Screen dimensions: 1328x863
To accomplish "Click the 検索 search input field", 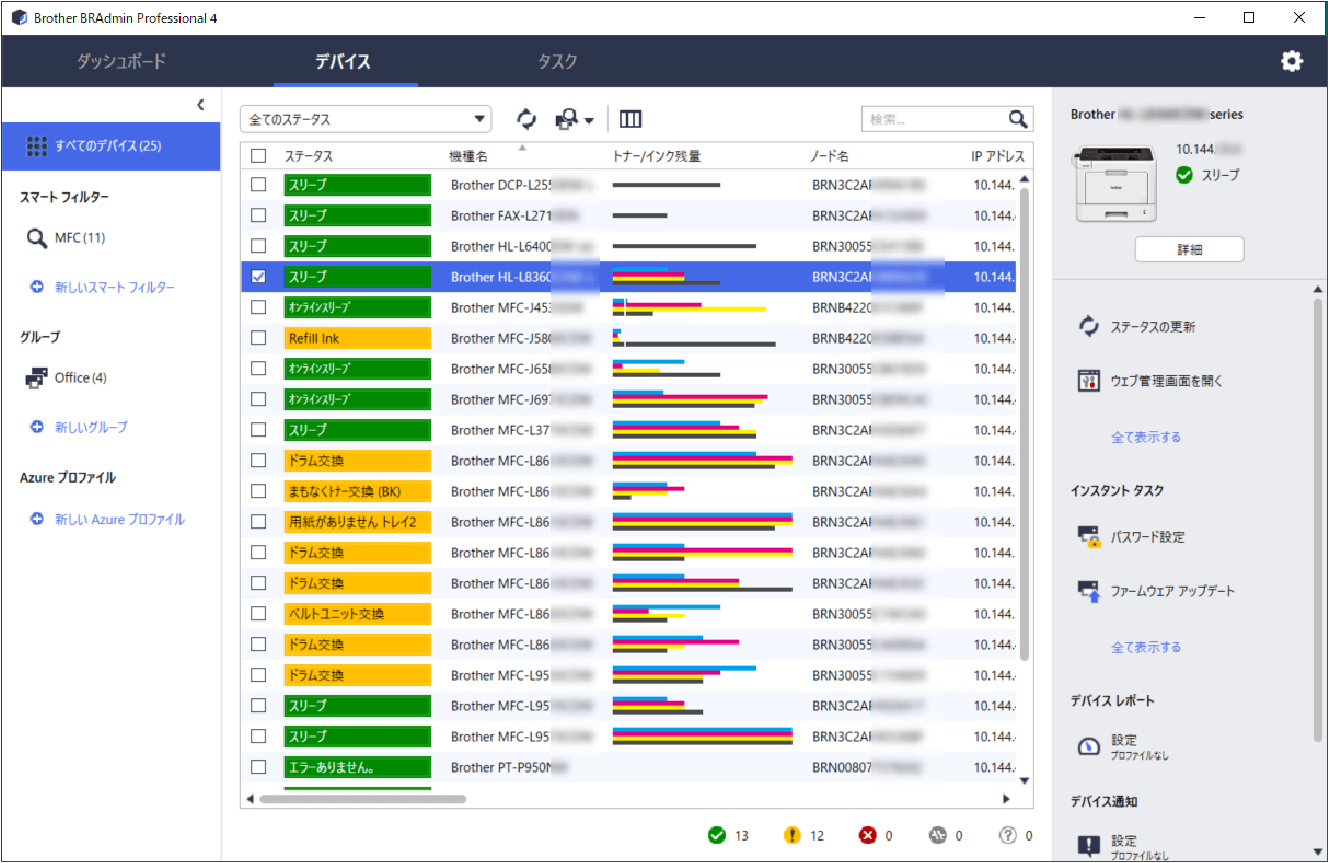I will (935, 119).
